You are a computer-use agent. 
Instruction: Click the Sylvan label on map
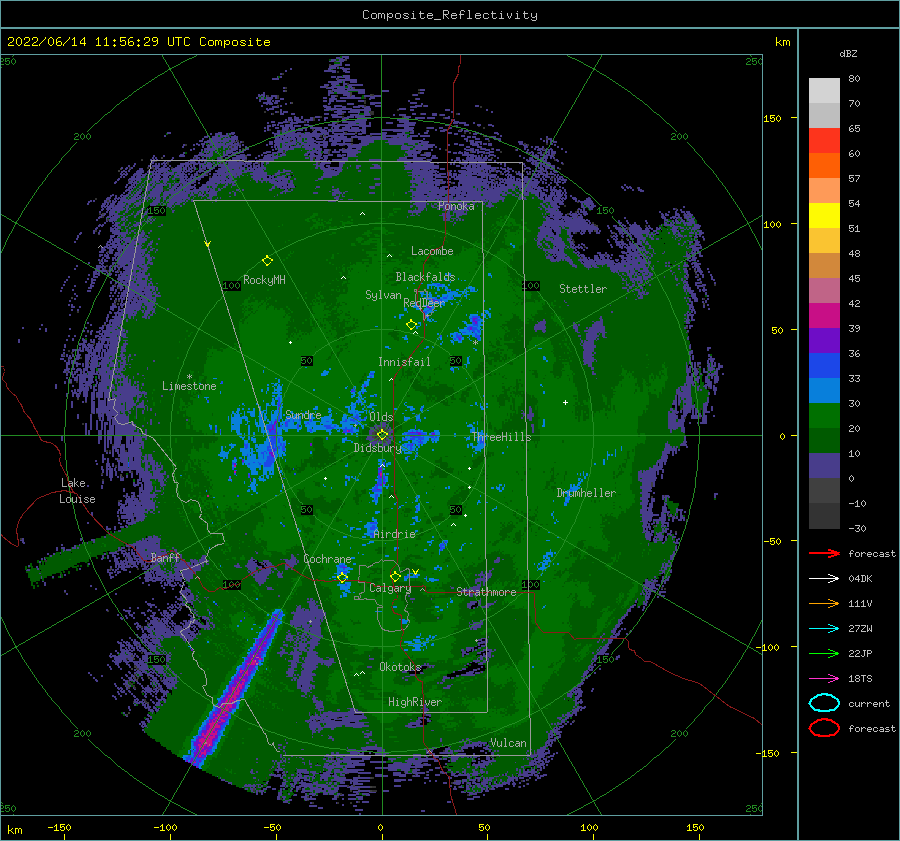pyautogui.click(x=383, y=295)
